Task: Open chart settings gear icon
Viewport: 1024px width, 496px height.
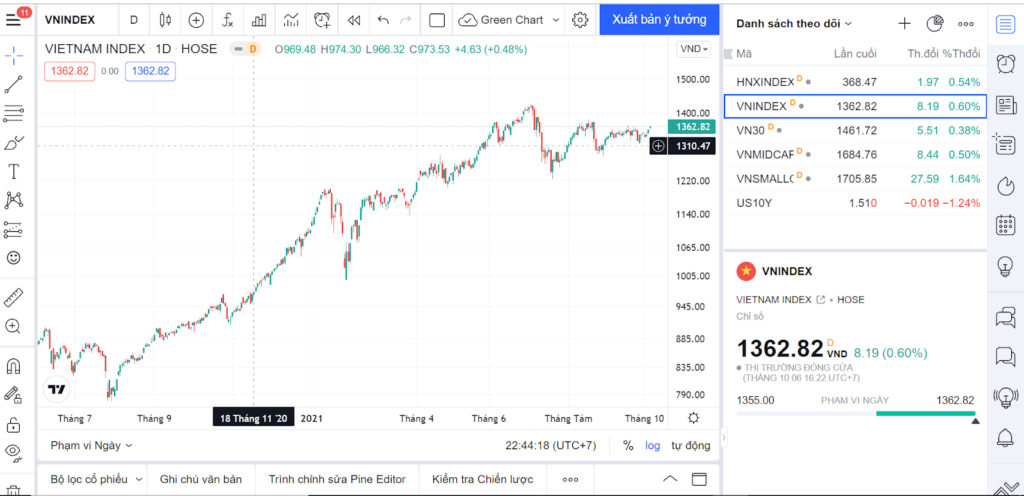Action: tap(580, 20)
